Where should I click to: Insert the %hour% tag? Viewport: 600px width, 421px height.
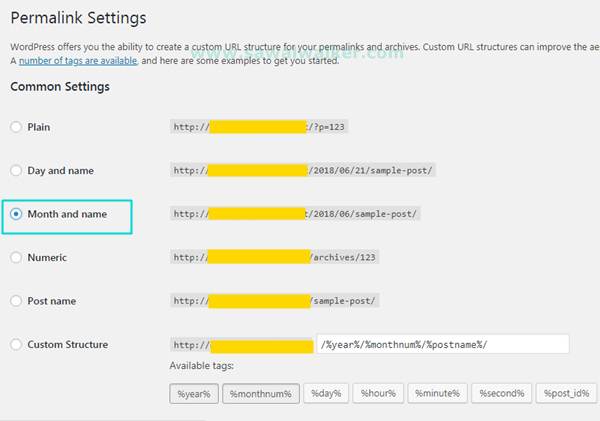coord(378,393)
